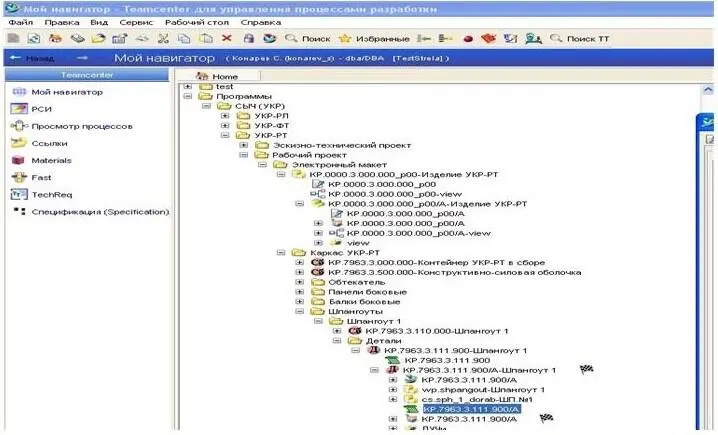Image resolution: width=718 pixels, height=435 pixels.
Task: Expand the Обтекатель folder
Action: 299,282
